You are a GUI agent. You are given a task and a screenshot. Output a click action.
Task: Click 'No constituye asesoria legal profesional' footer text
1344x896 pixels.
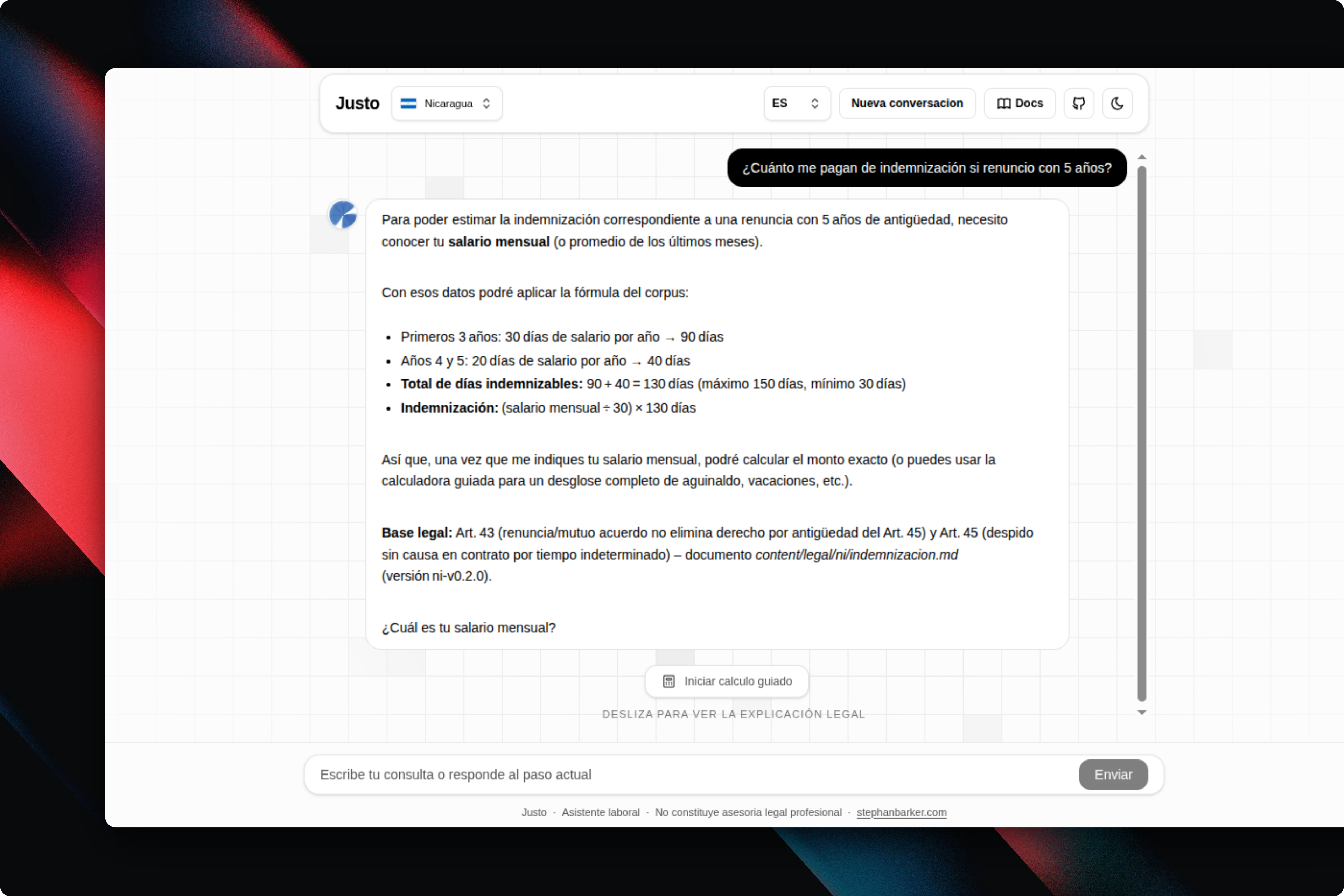(x=748, y=812)
